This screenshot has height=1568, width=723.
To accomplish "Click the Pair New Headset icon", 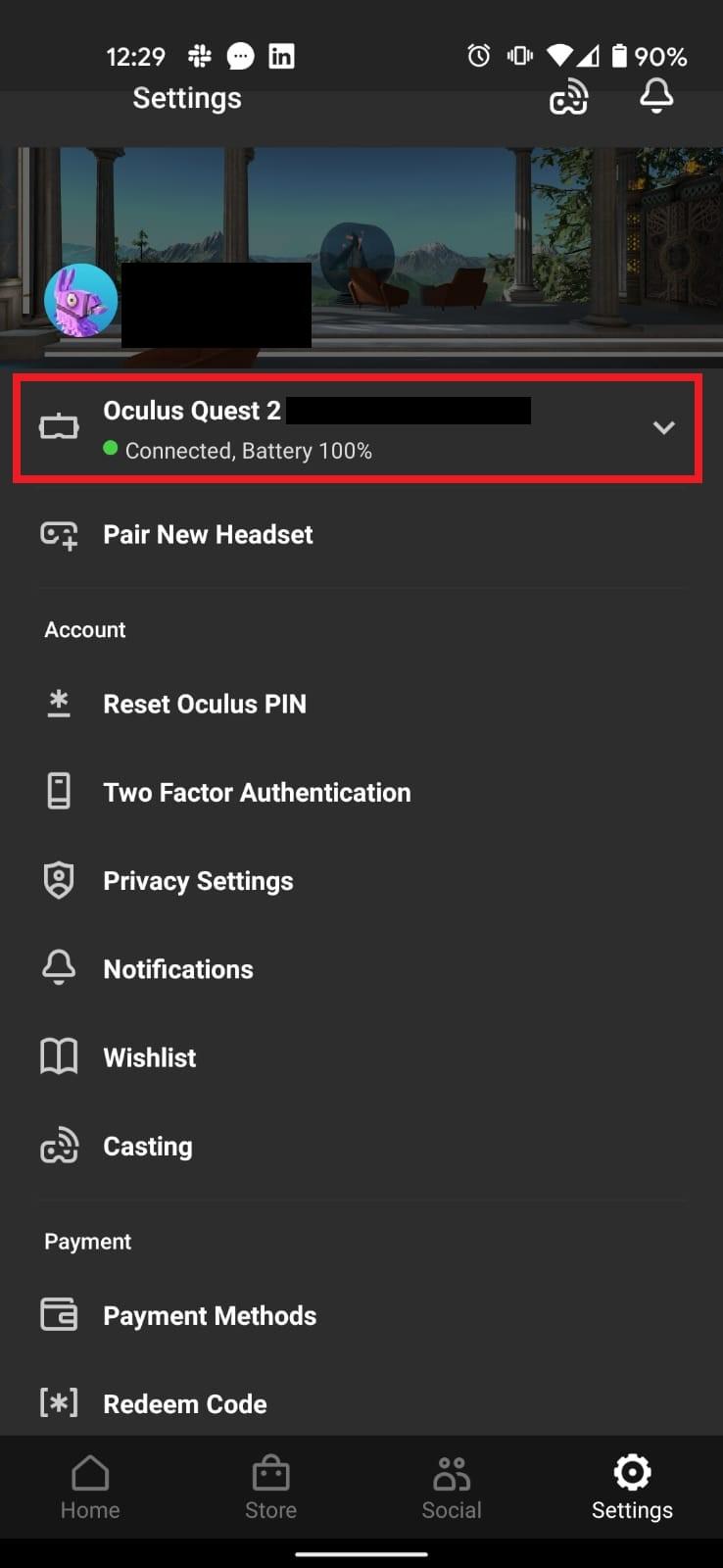I will pos(59,535).
